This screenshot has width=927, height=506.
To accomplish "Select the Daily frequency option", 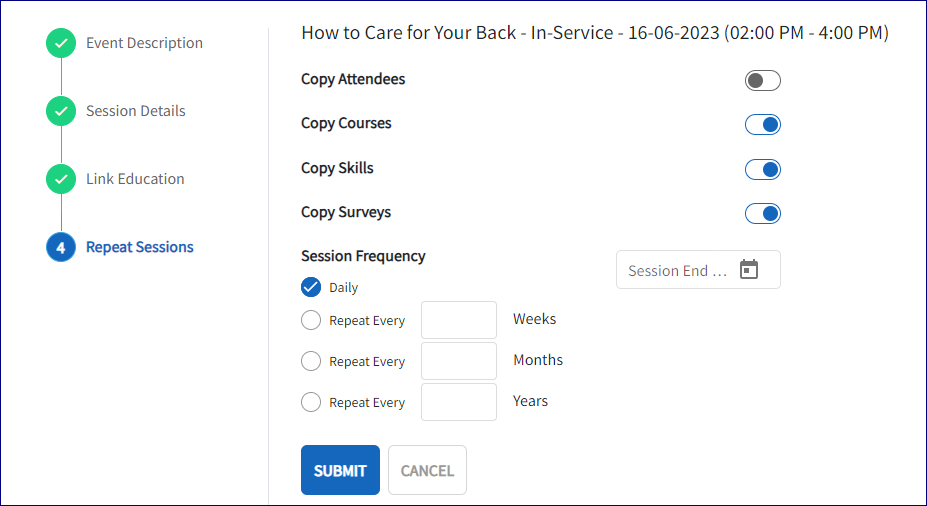I will point(311,287).
